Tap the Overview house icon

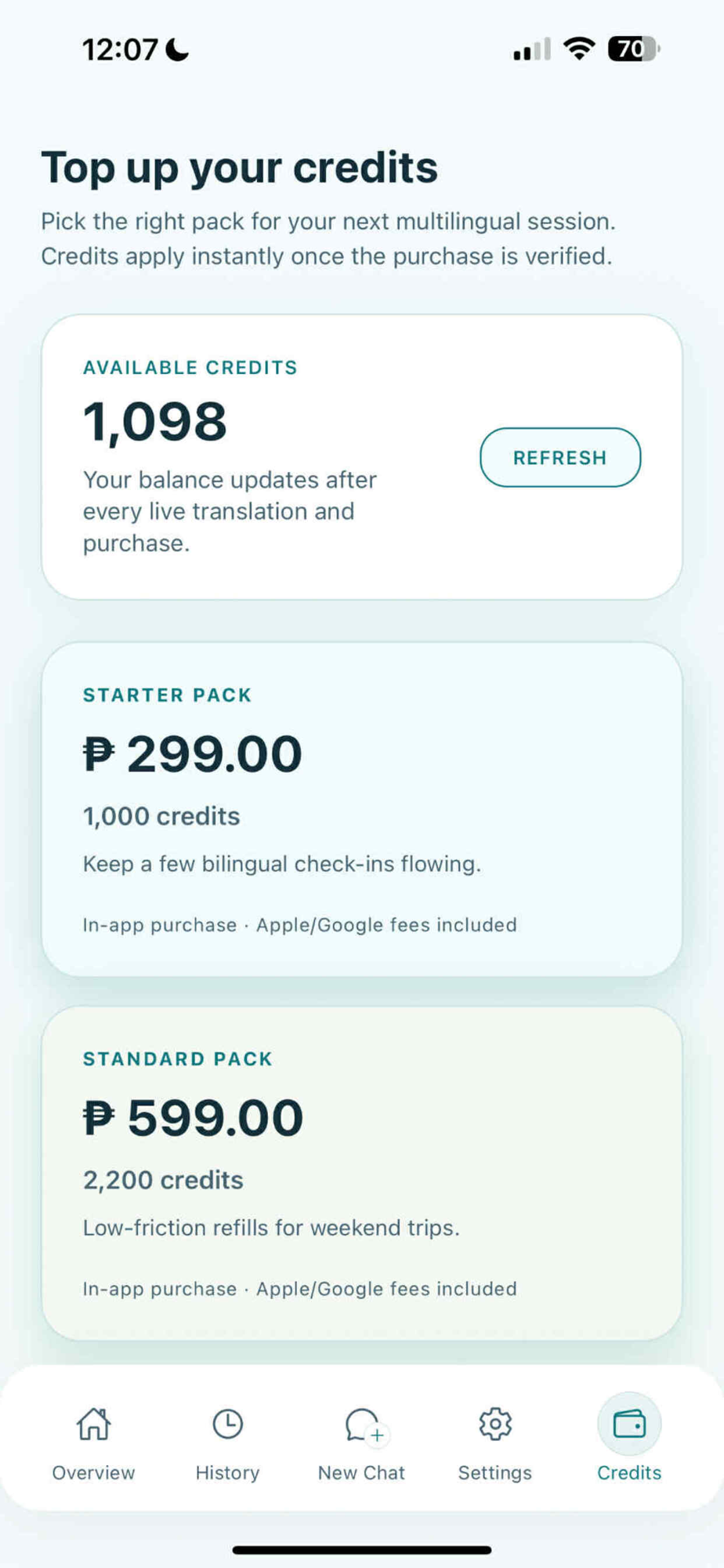[x=93, y=1424]
